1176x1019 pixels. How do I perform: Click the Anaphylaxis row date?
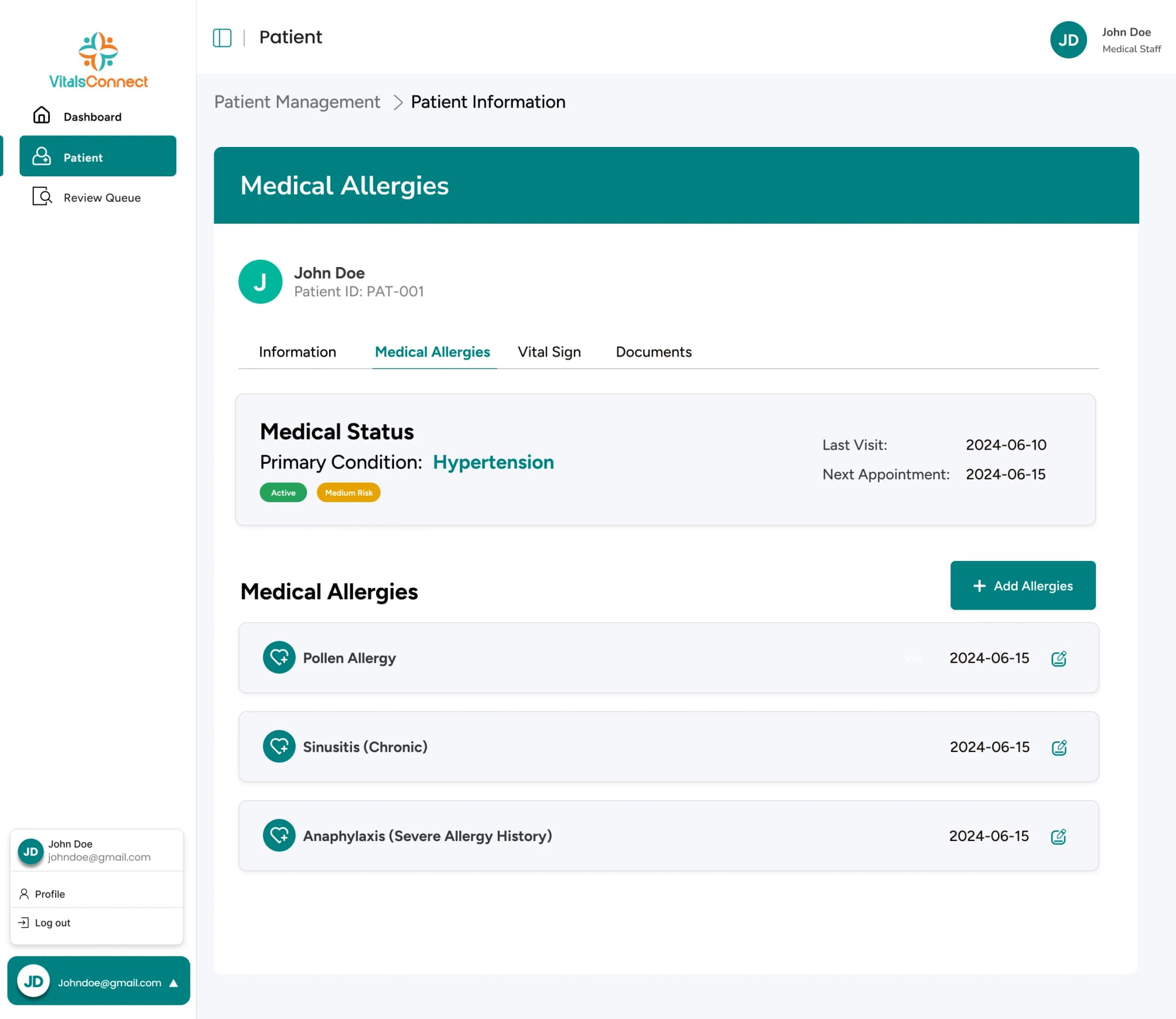click(x=989, y=836)
